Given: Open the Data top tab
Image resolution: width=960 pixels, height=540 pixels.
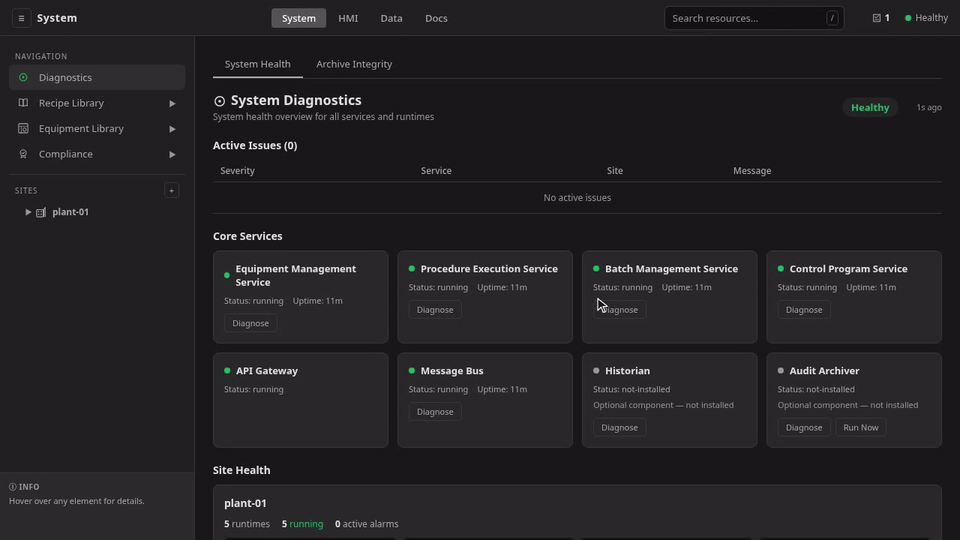Looking at the screenshot, I should click(x=391, y=18).
